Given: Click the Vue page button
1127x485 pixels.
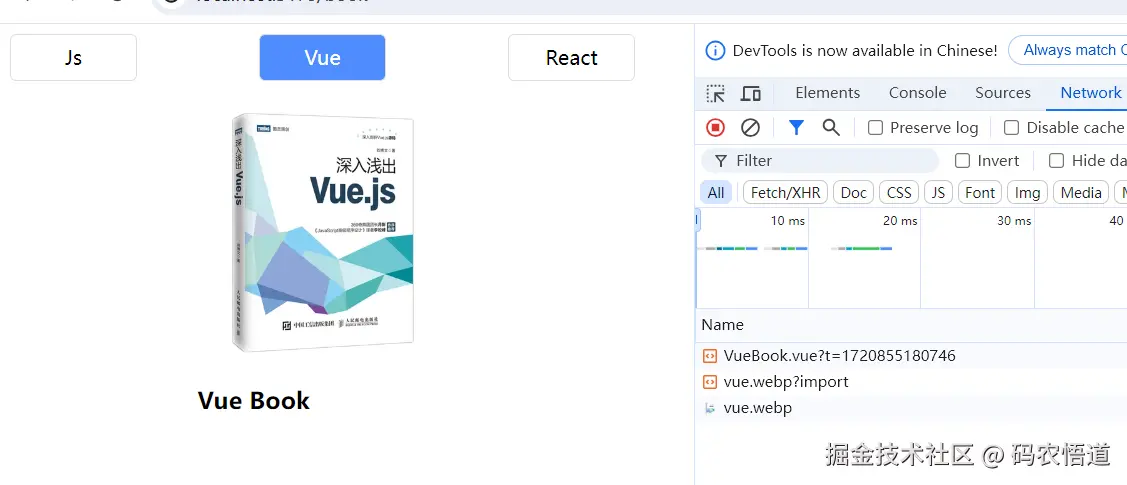Looking at the screenshot, I should pos(322,57).
